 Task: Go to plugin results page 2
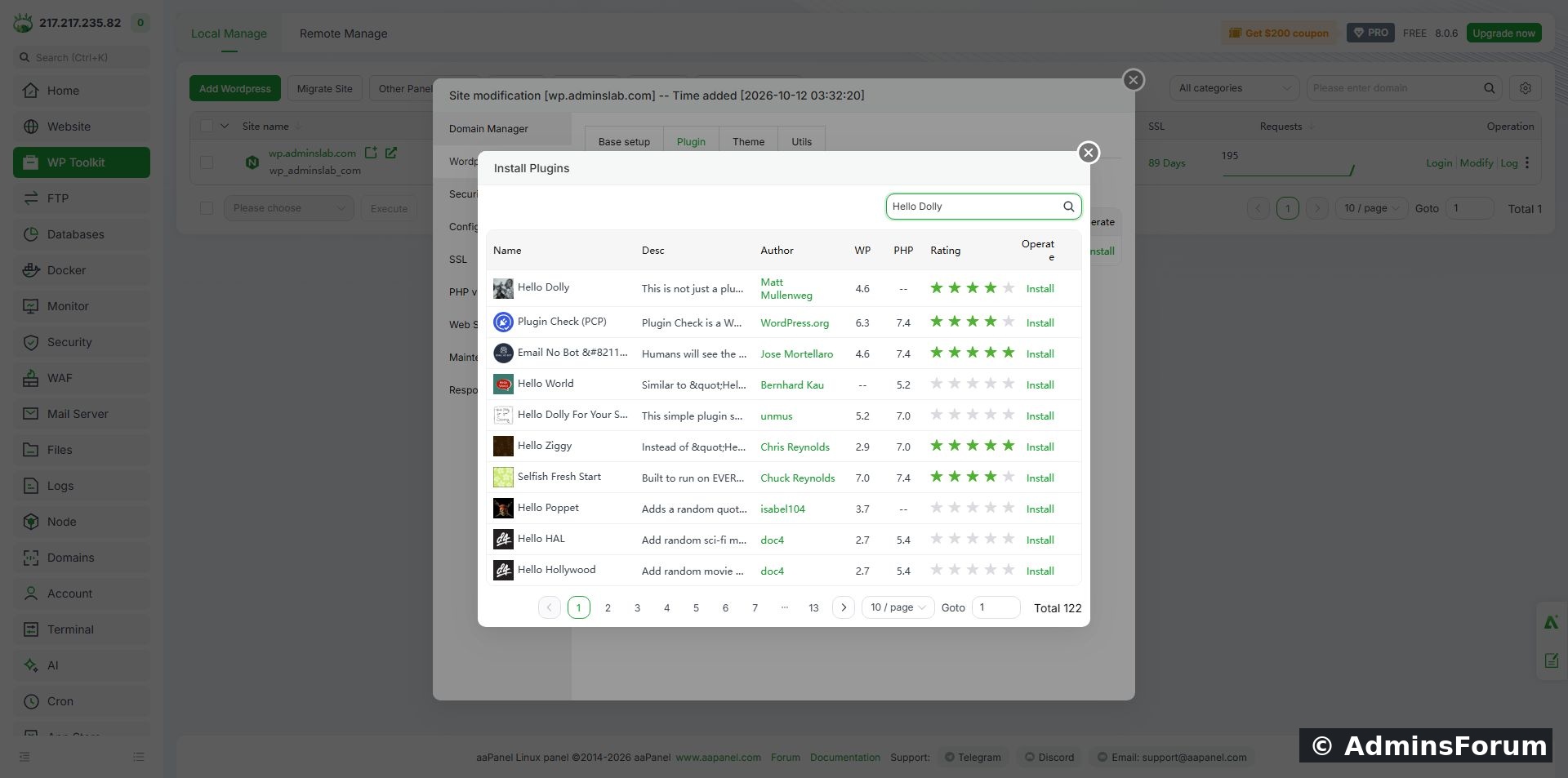[608, 607]
